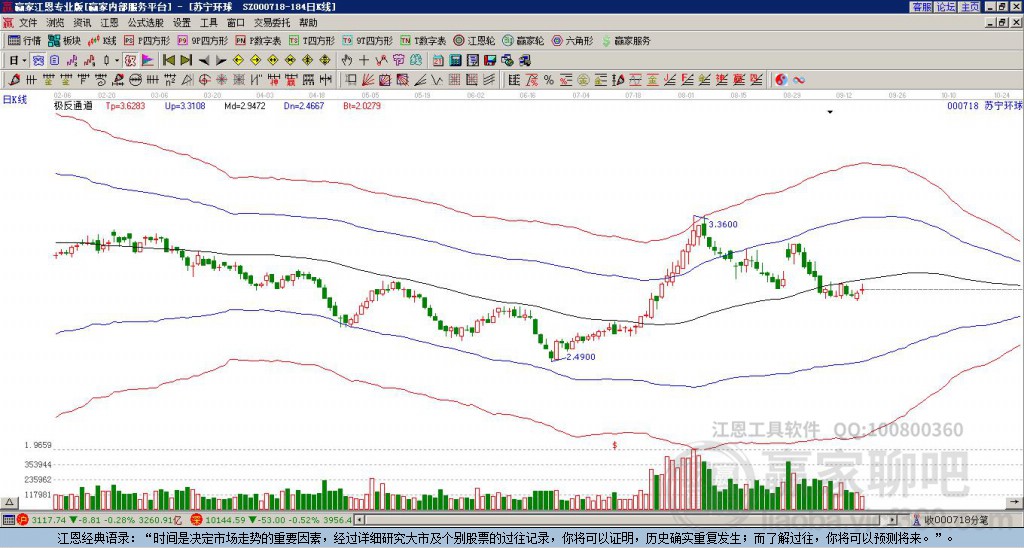Jump to last bar with skip-forward icon

186,60
